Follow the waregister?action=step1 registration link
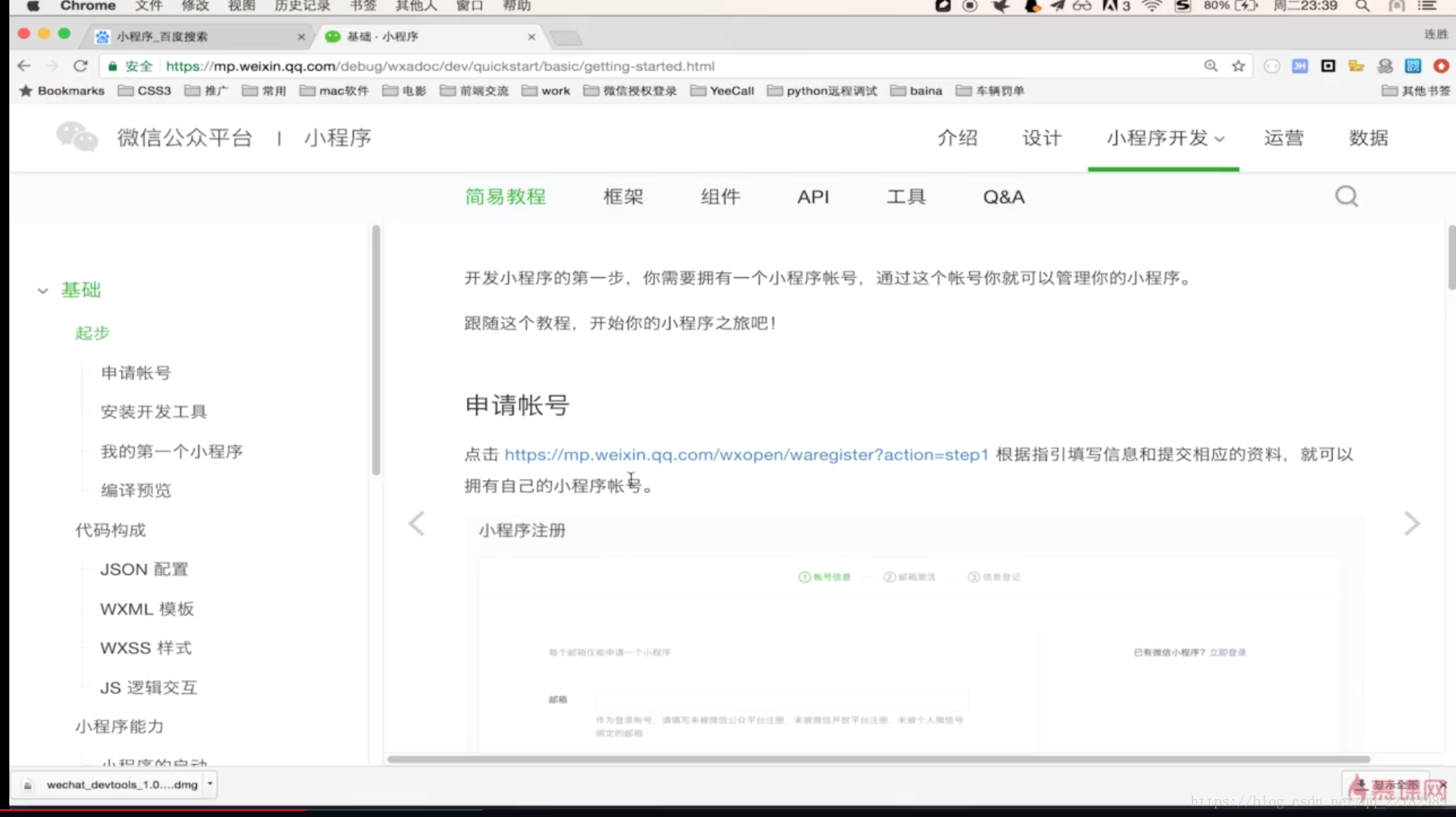 pos(746,454)
